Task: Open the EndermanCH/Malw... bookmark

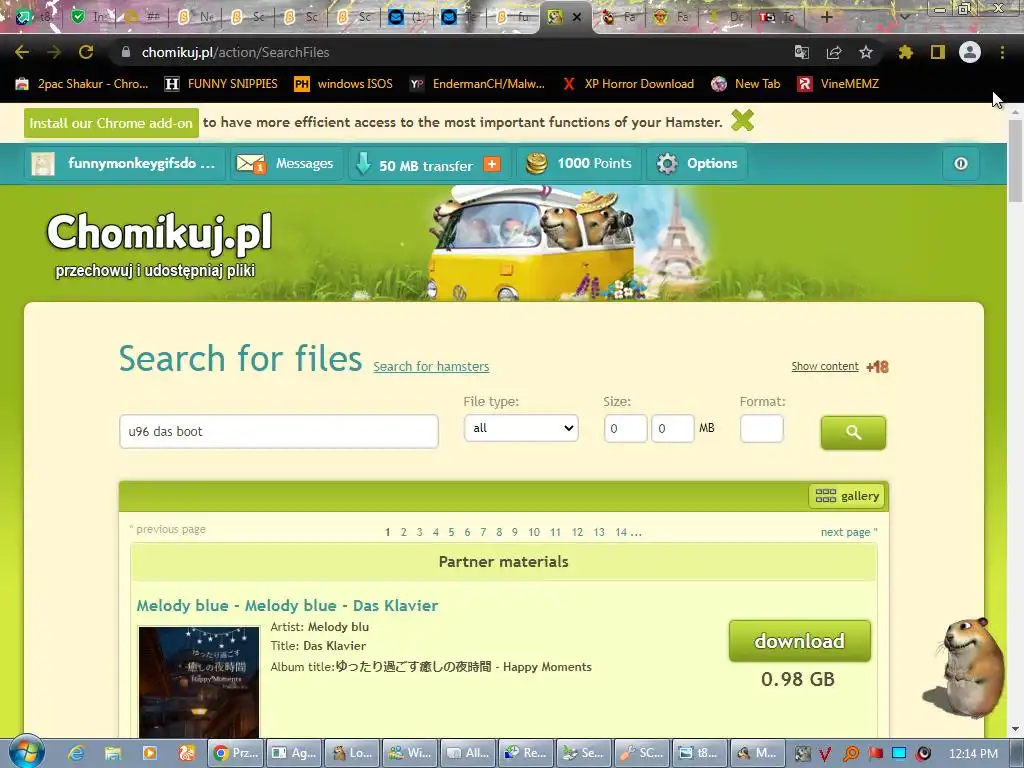Action: coord(477,84)
